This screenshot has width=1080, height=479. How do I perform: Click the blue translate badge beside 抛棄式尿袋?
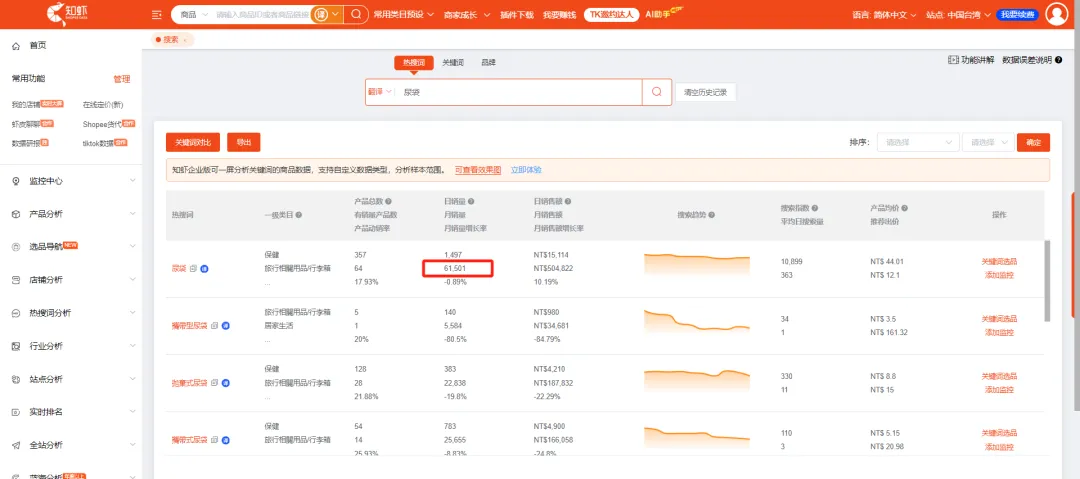(225, 383)
